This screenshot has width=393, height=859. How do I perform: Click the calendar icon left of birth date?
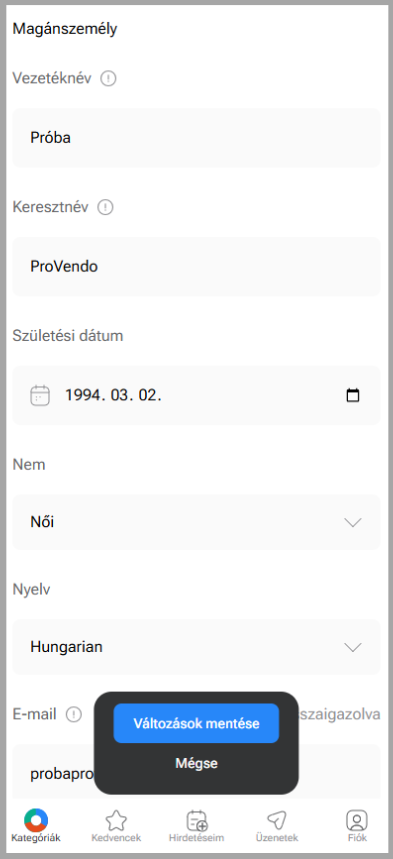[x=40, y=395]
